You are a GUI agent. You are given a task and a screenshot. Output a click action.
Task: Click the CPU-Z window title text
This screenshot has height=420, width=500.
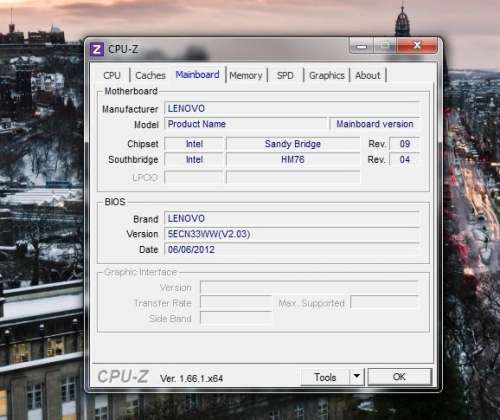coord(123,49)
